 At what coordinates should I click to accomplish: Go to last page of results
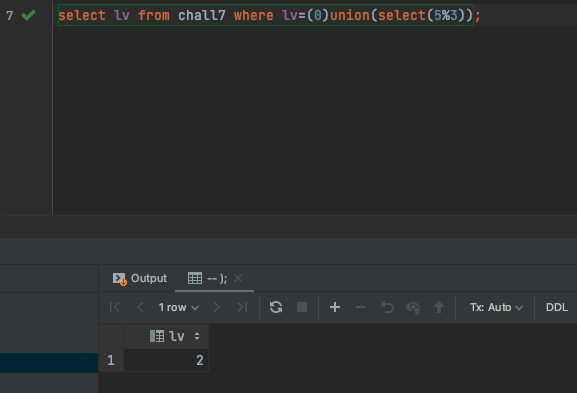coord(242,307)
